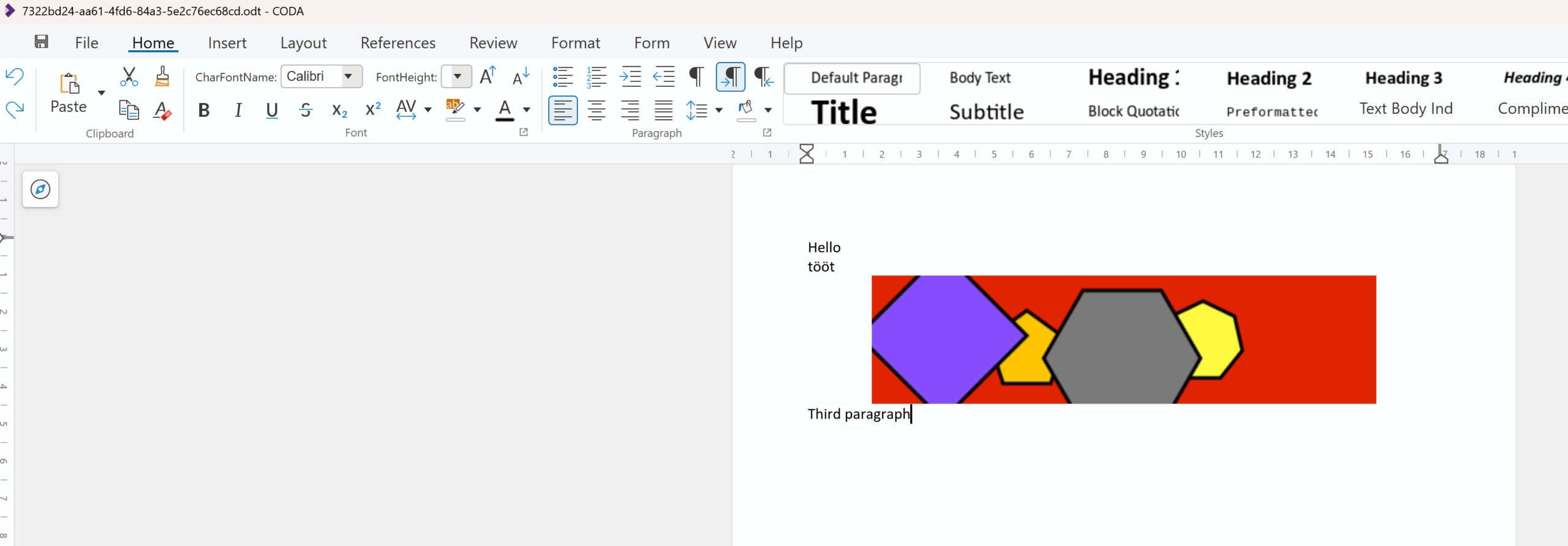Expand the FontHeight size dropdown

click(457, 77)
